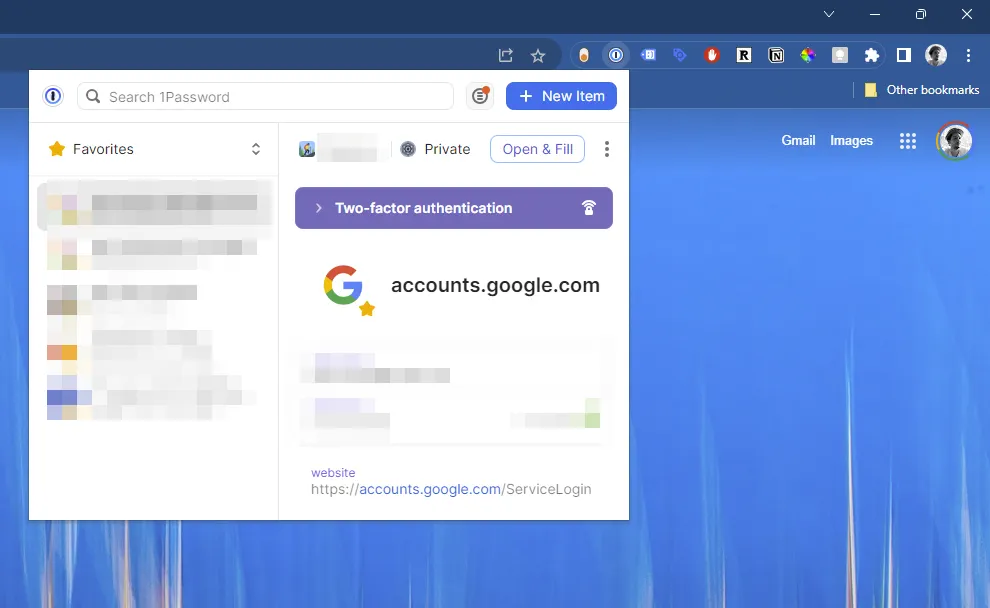990x608 pixels.
Task: Open the Google account avatar on page
Action: click(955, 141)
